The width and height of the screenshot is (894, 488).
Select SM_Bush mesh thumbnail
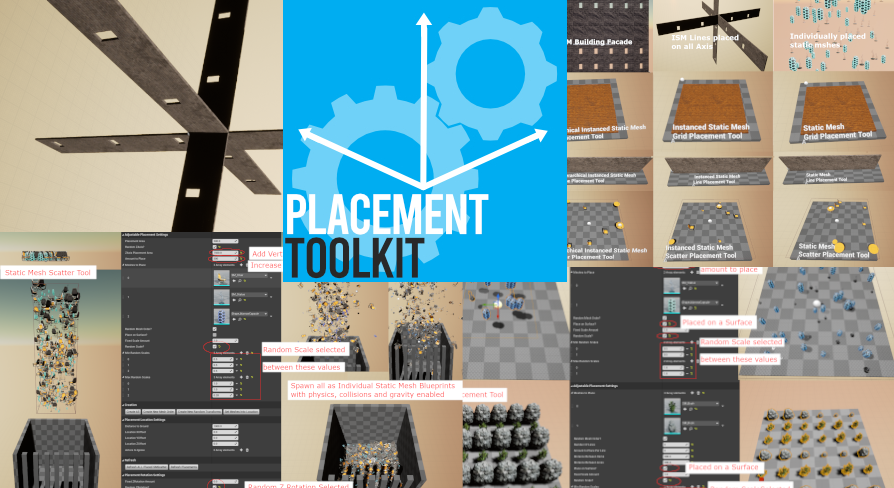(672, 406)
